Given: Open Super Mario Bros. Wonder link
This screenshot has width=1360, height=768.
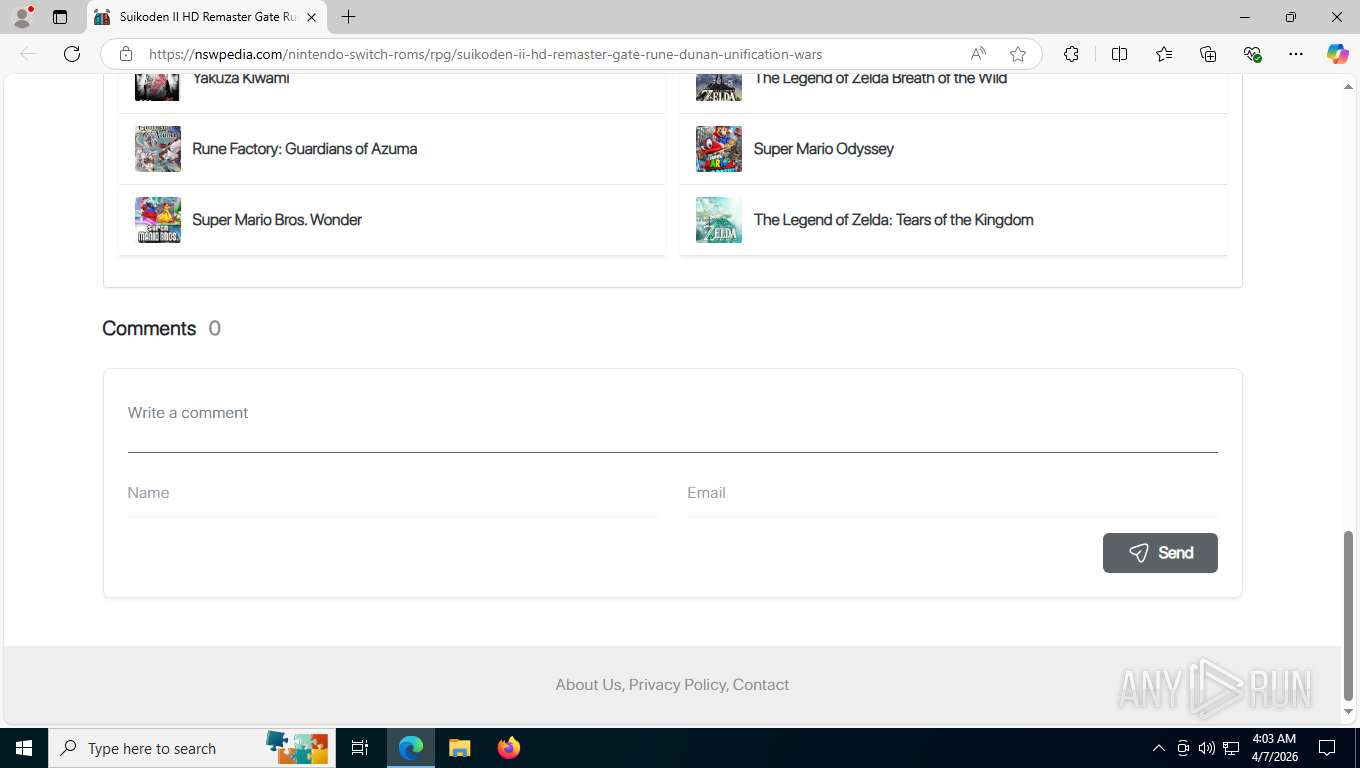Looking at the screenshot, I should (277, 220).
